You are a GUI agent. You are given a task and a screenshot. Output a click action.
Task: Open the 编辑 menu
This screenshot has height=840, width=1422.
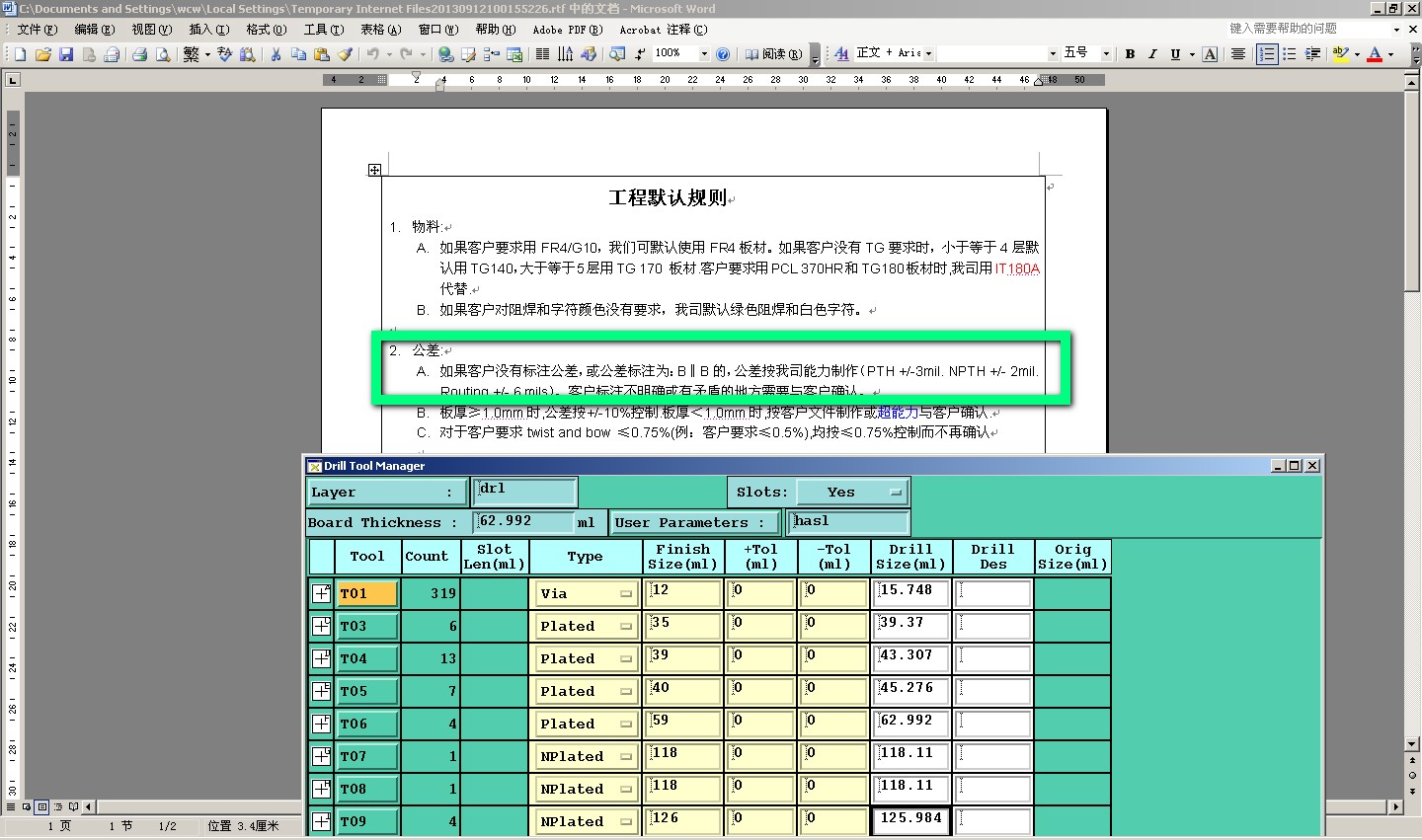pyautogui.click(x=94, y=30)
